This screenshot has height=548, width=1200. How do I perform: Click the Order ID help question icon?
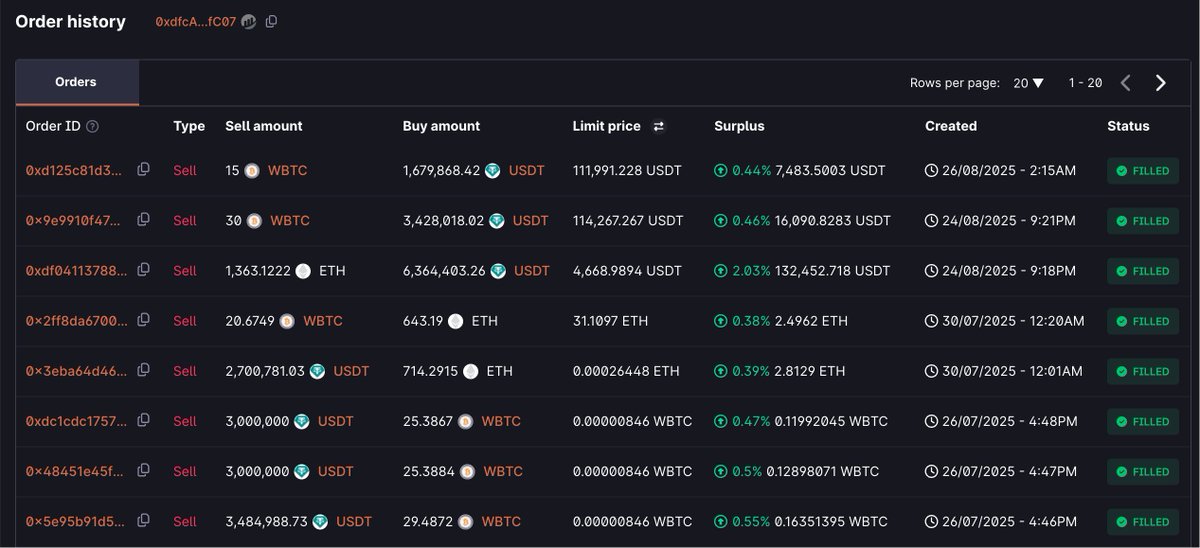coord(93,127)
